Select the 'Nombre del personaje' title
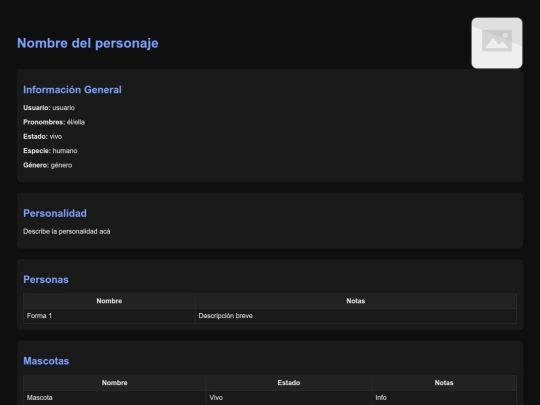Screen dimensions: 540x405 coord(87,43)
